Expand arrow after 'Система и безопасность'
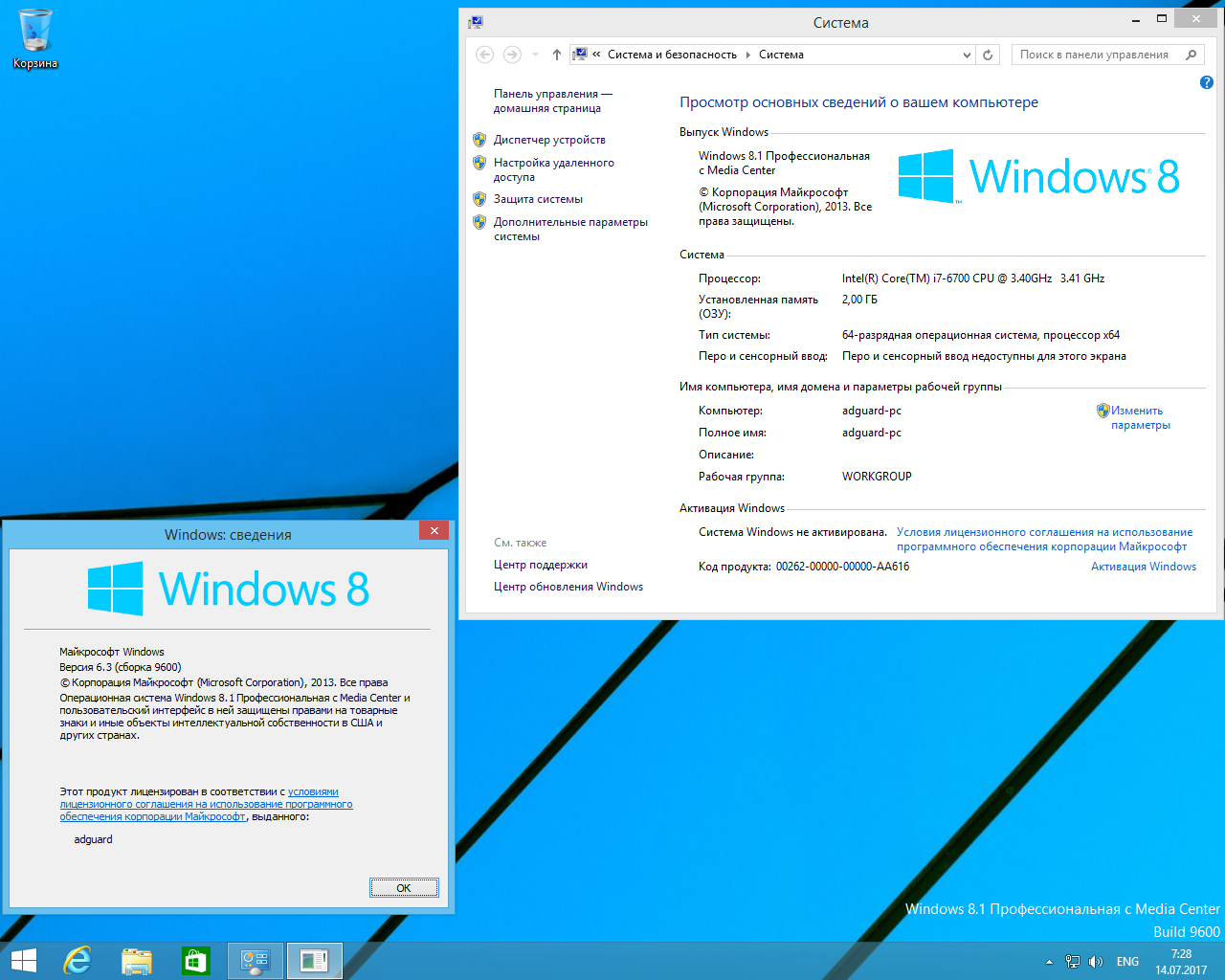Screen dimensions: 1225x980 point(748,55)
